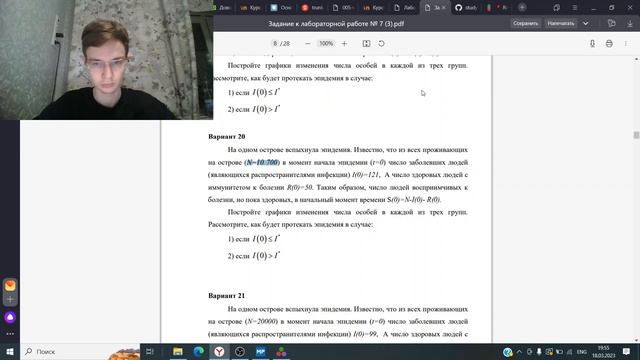Screen dimensions: 640x360
Task: Expand the chevron next to Напечатать
Action: coord(585,24)
